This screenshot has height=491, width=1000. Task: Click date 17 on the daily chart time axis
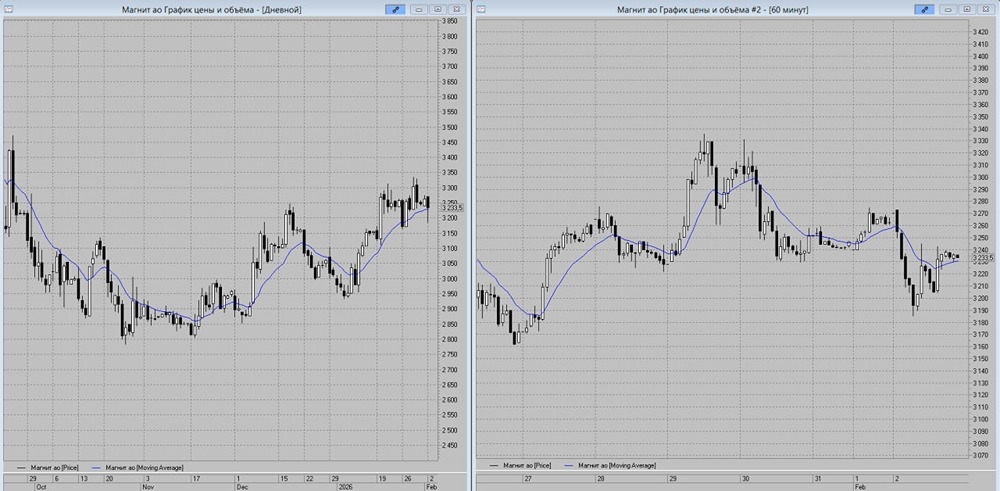(x=196, y=478)
